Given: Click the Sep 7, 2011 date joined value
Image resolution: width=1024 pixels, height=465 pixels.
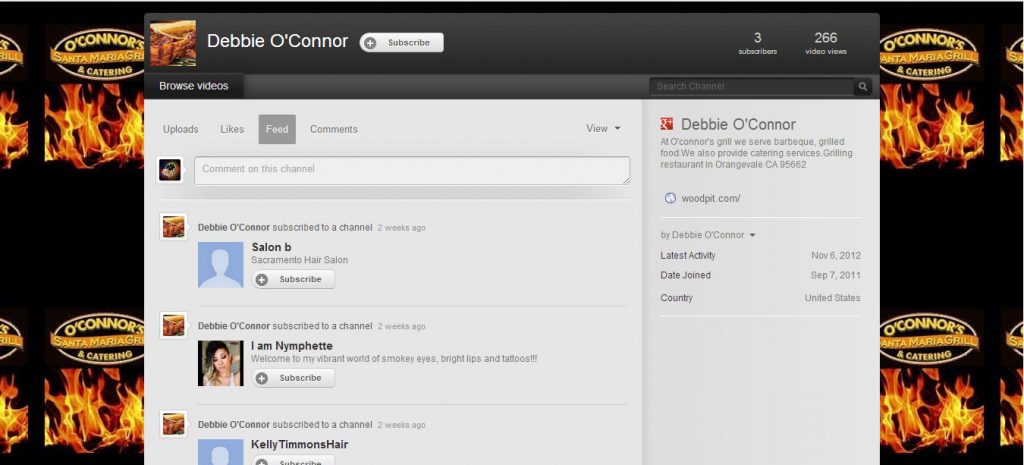Looking at the screenshot, I should 836,276.
